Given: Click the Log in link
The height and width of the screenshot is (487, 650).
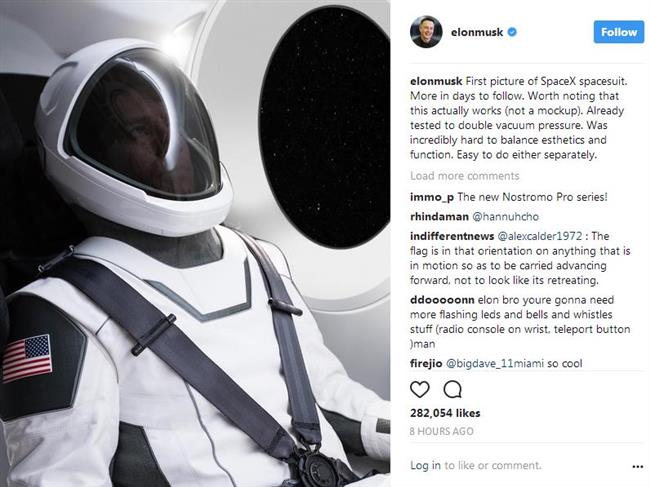Looking at the screenshot, I should click(x=425, y=465).
